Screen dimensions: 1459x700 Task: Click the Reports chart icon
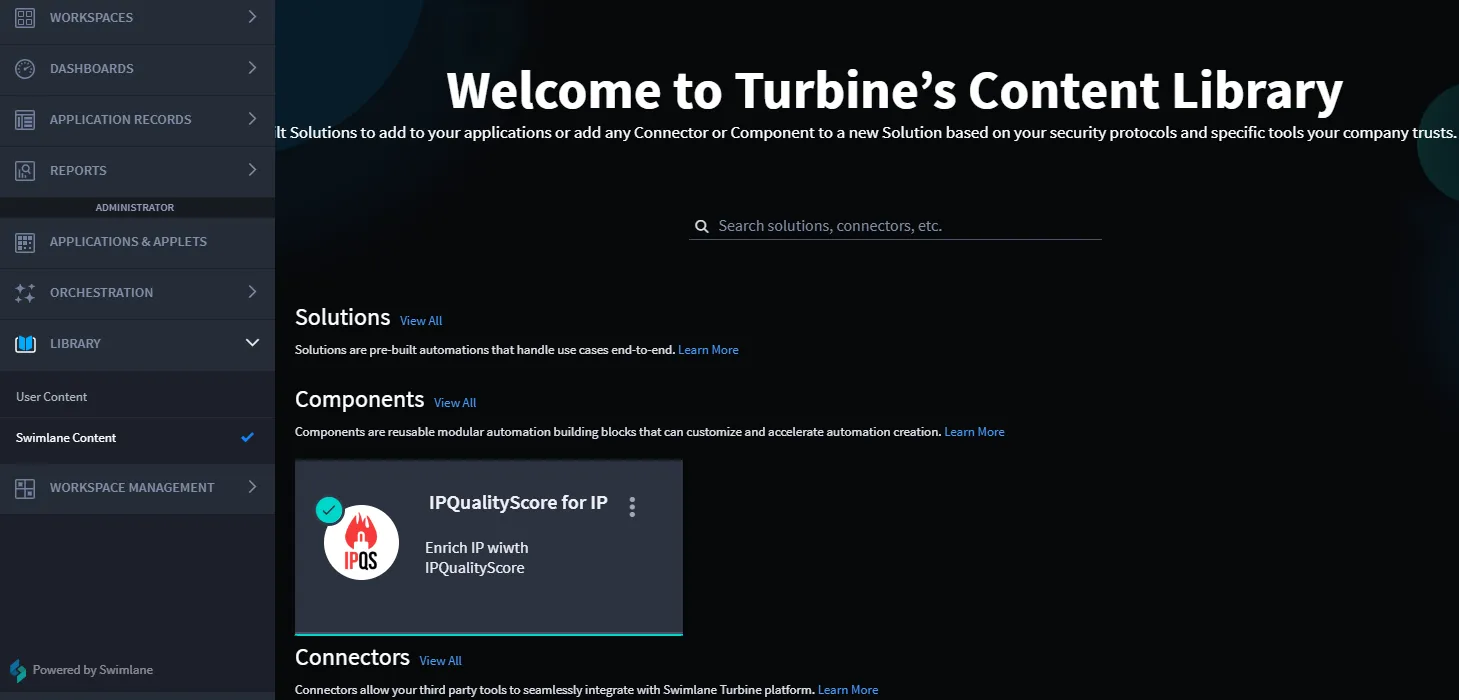point(25,170)
